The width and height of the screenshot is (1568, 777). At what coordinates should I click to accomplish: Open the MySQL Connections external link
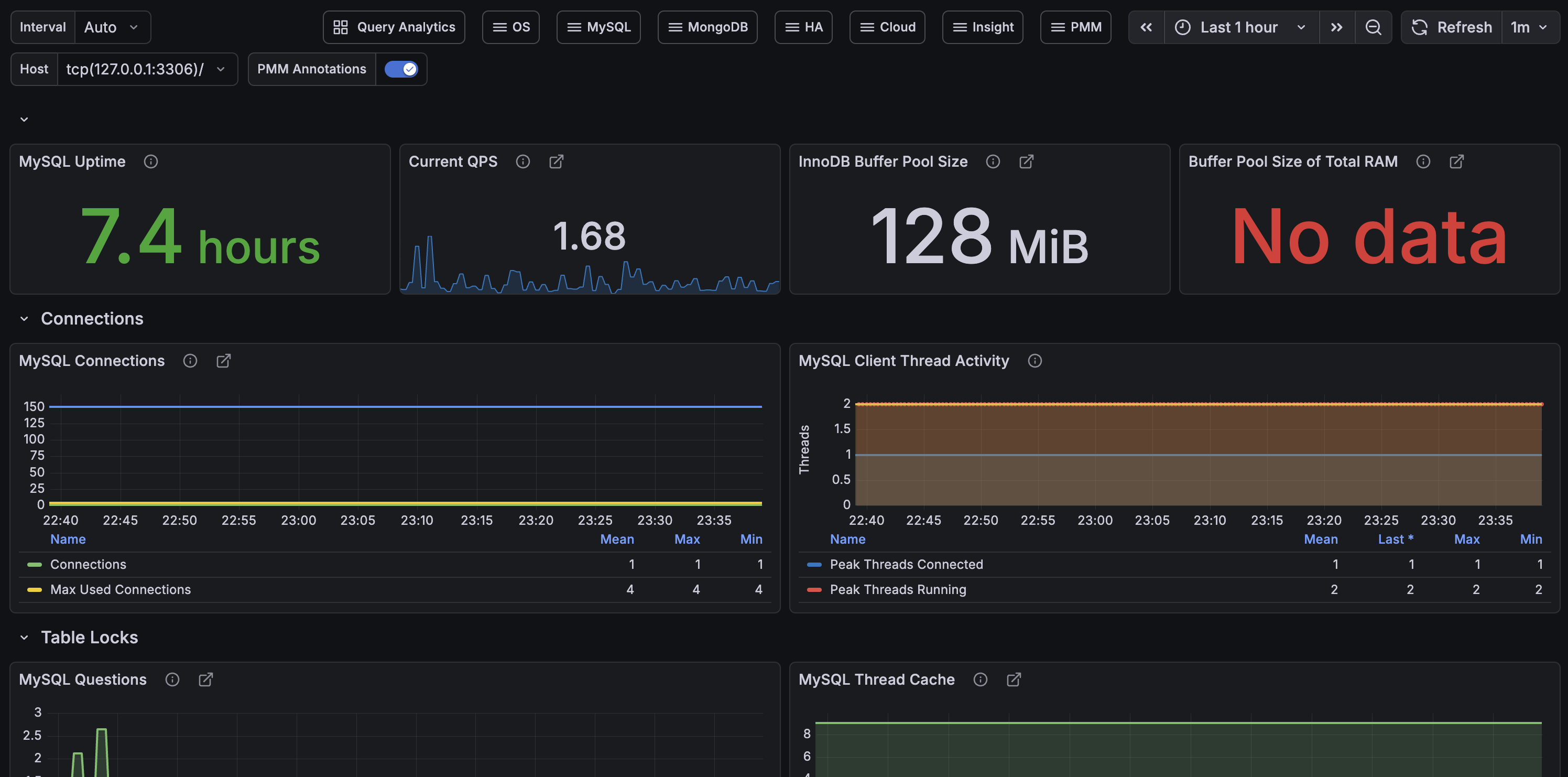click(x=223, y=361)
